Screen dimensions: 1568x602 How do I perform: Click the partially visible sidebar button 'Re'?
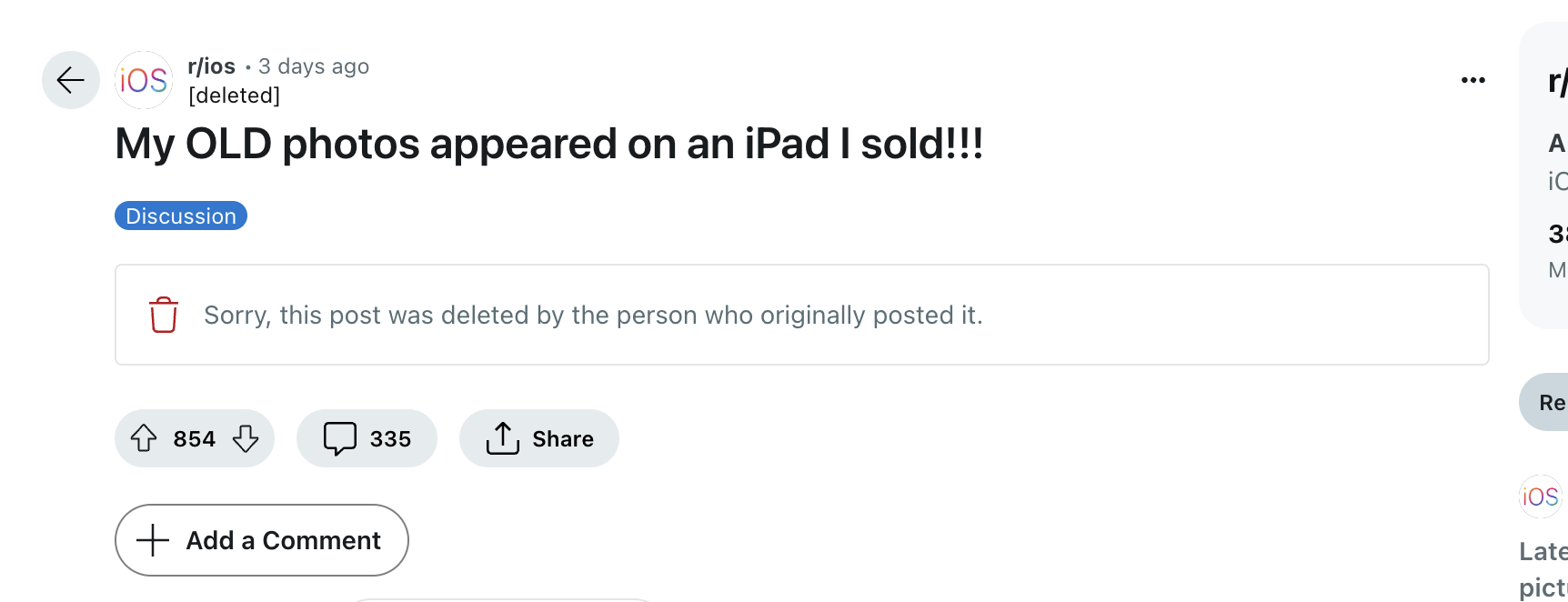click(1548, 402)
